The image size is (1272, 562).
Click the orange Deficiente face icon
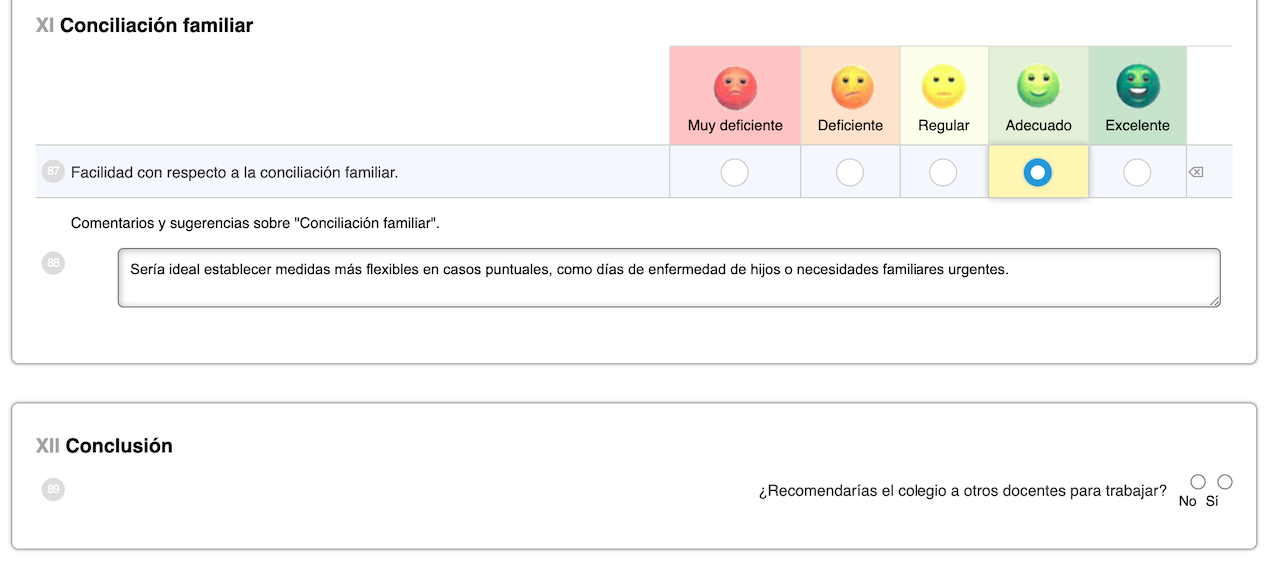click(851, 88)
